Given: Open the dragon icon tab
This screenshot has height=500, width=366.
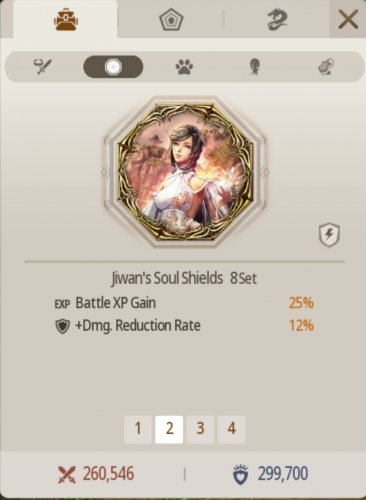Looking at the screenshot, I should pos(277,20).
